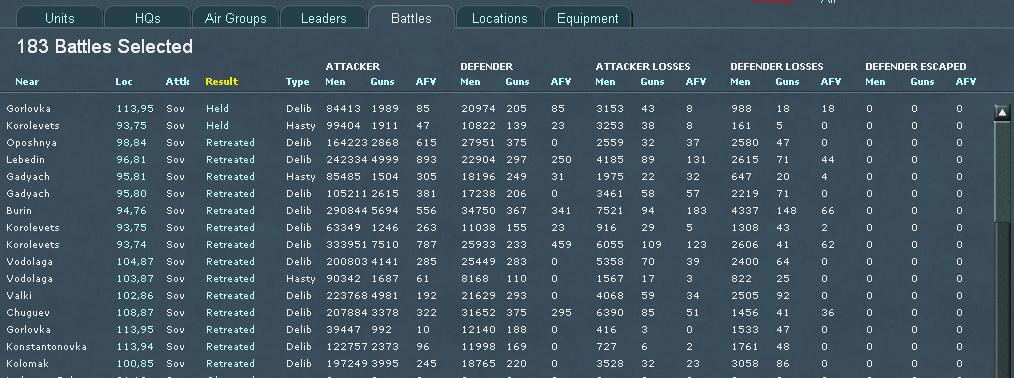Click Retreated result in Chuguev row
Image resolution: width=1014 pixels, height=378 pixels.
tap(230, 312)
